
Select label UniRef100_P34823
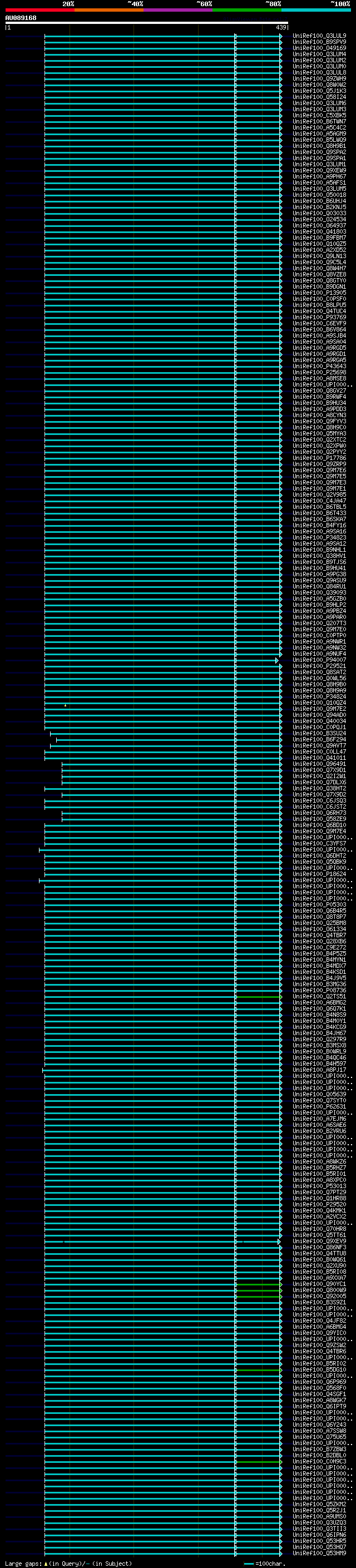(x=319, y=537)
